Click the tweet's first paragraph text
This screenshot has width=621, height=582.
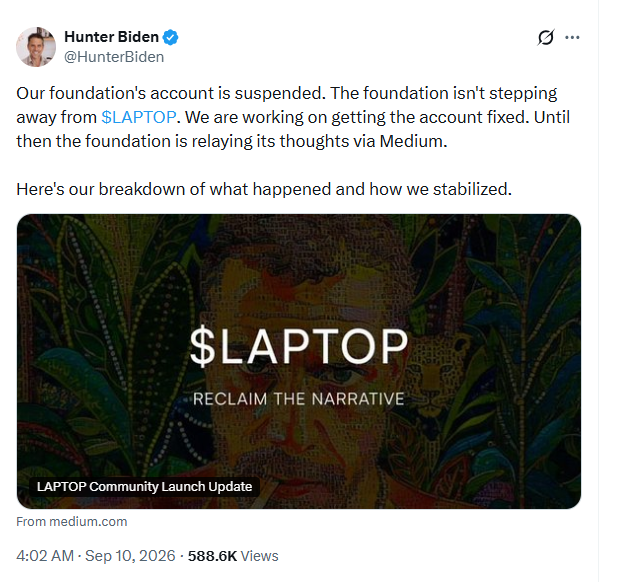point(293,117)
